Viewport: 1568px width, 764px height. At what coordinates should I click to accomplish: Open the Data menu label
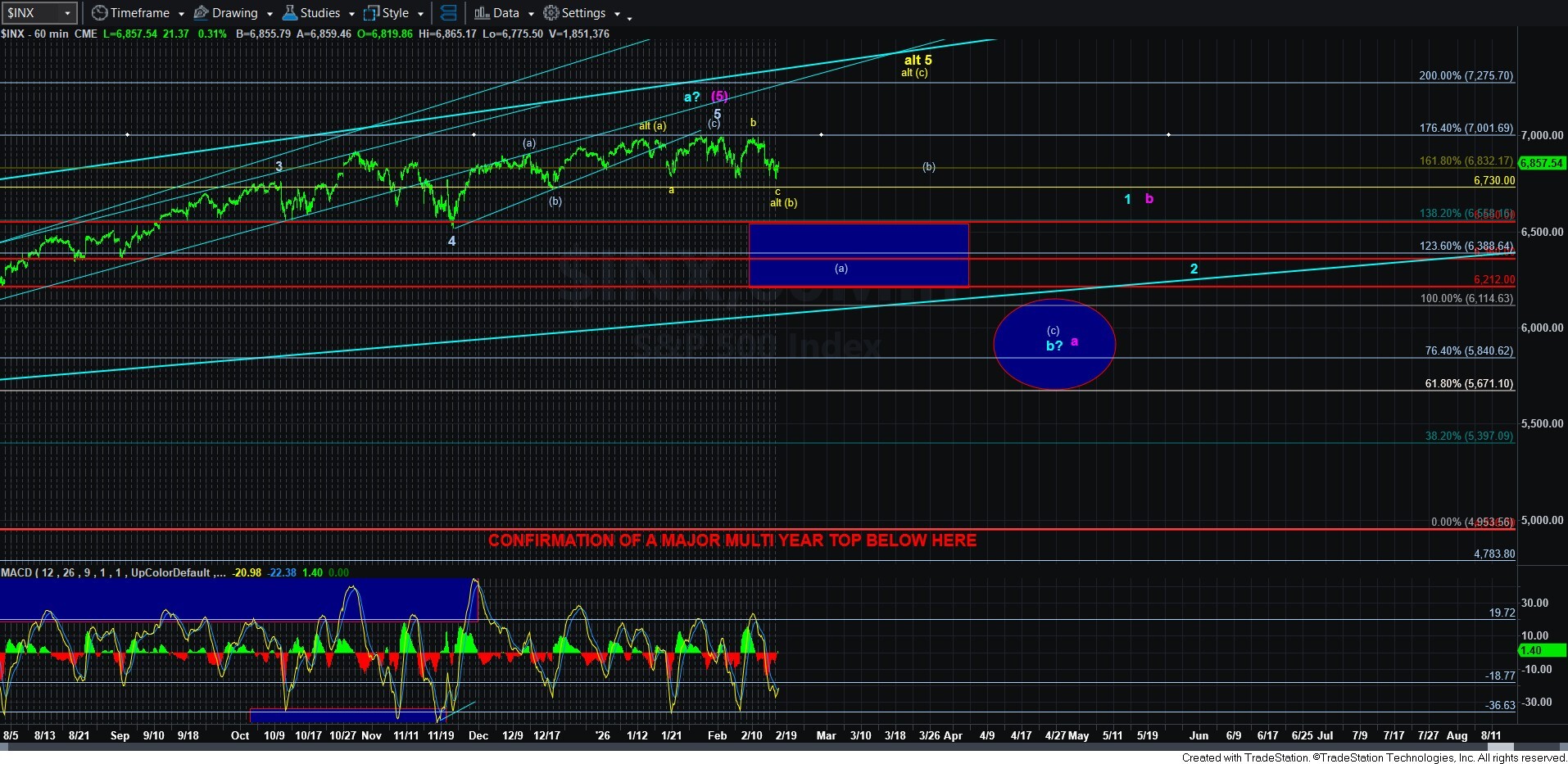(x=505, y=13)
